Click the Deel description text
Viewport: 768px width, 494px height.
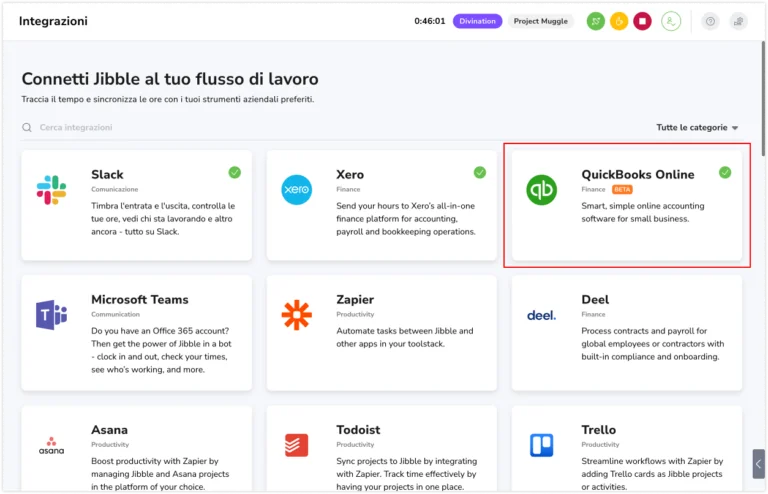[x=652, y=344]
